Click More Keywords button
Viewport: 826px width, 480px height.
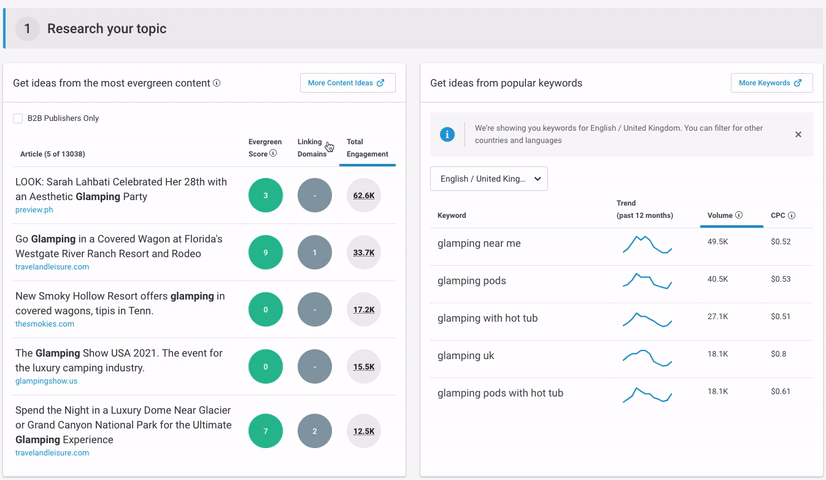[769, 83]
